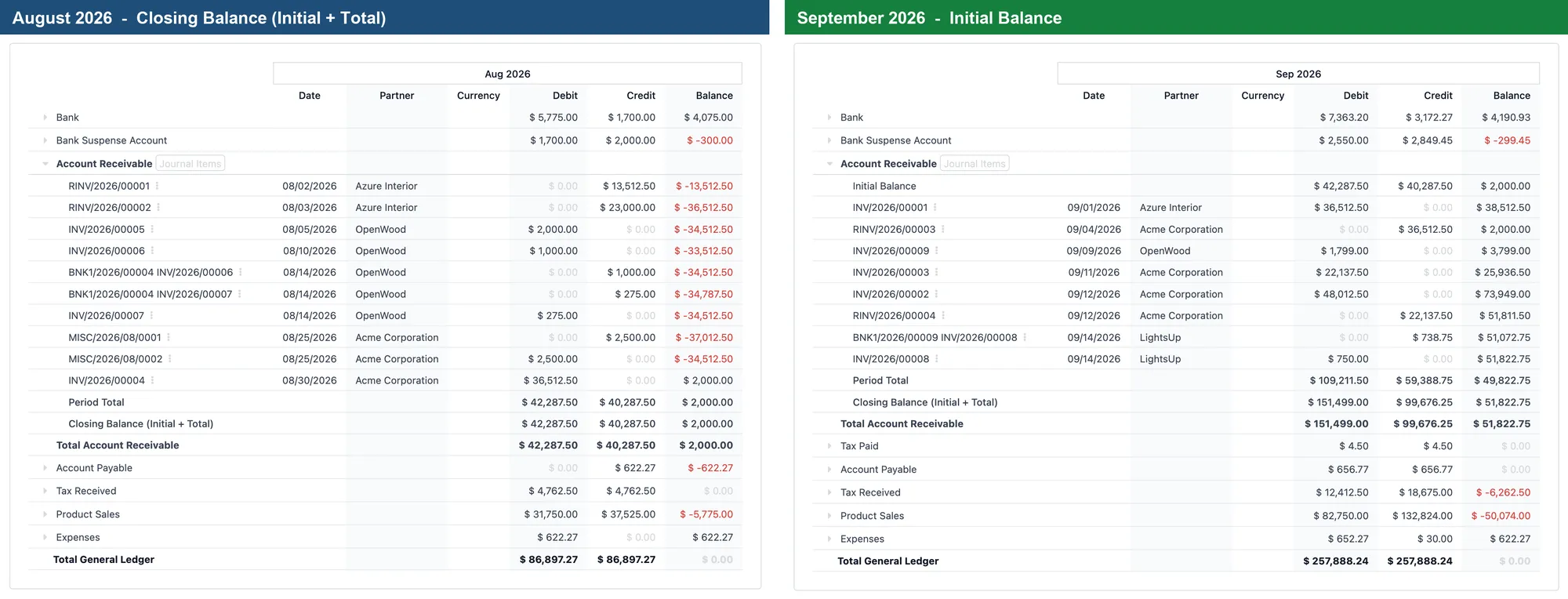Click the $ 257,888.24 debit total in the September ledger

(x=1336, y=561)
